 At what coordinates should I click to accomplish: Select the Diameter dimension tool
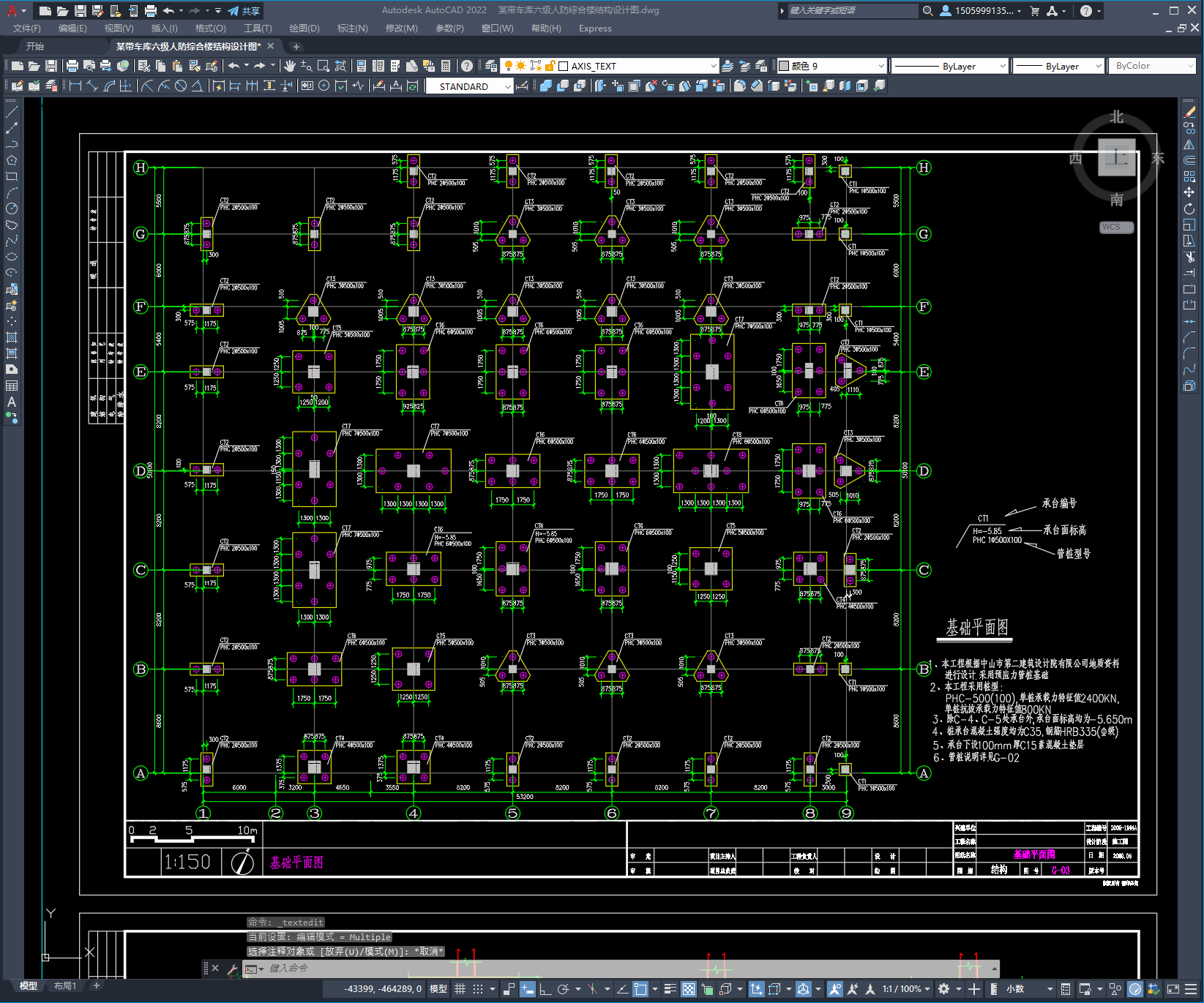pos(181,86)
